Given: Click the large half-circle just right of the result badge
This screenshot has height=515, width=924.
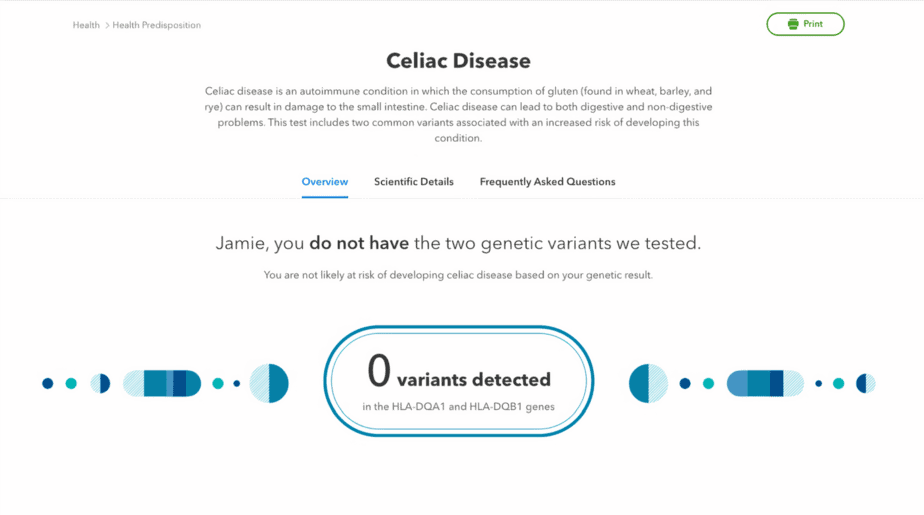Looking at the screenshot, I should click(648, 383).
